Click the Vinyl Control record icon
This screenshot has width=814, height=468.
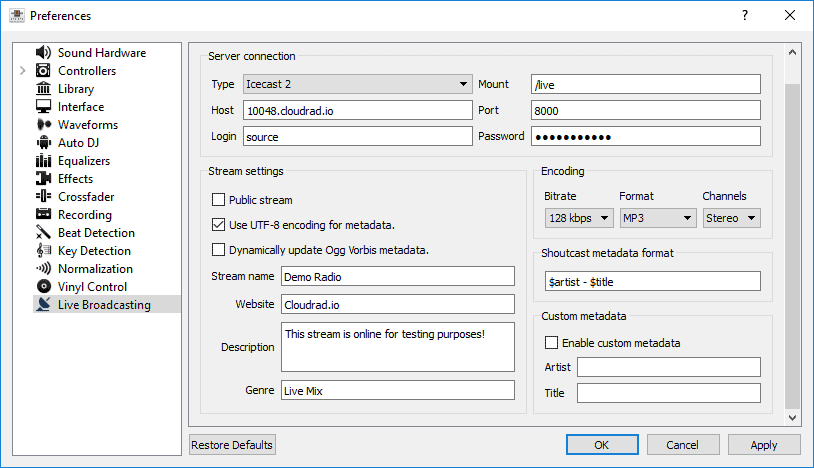pos(43,286)
